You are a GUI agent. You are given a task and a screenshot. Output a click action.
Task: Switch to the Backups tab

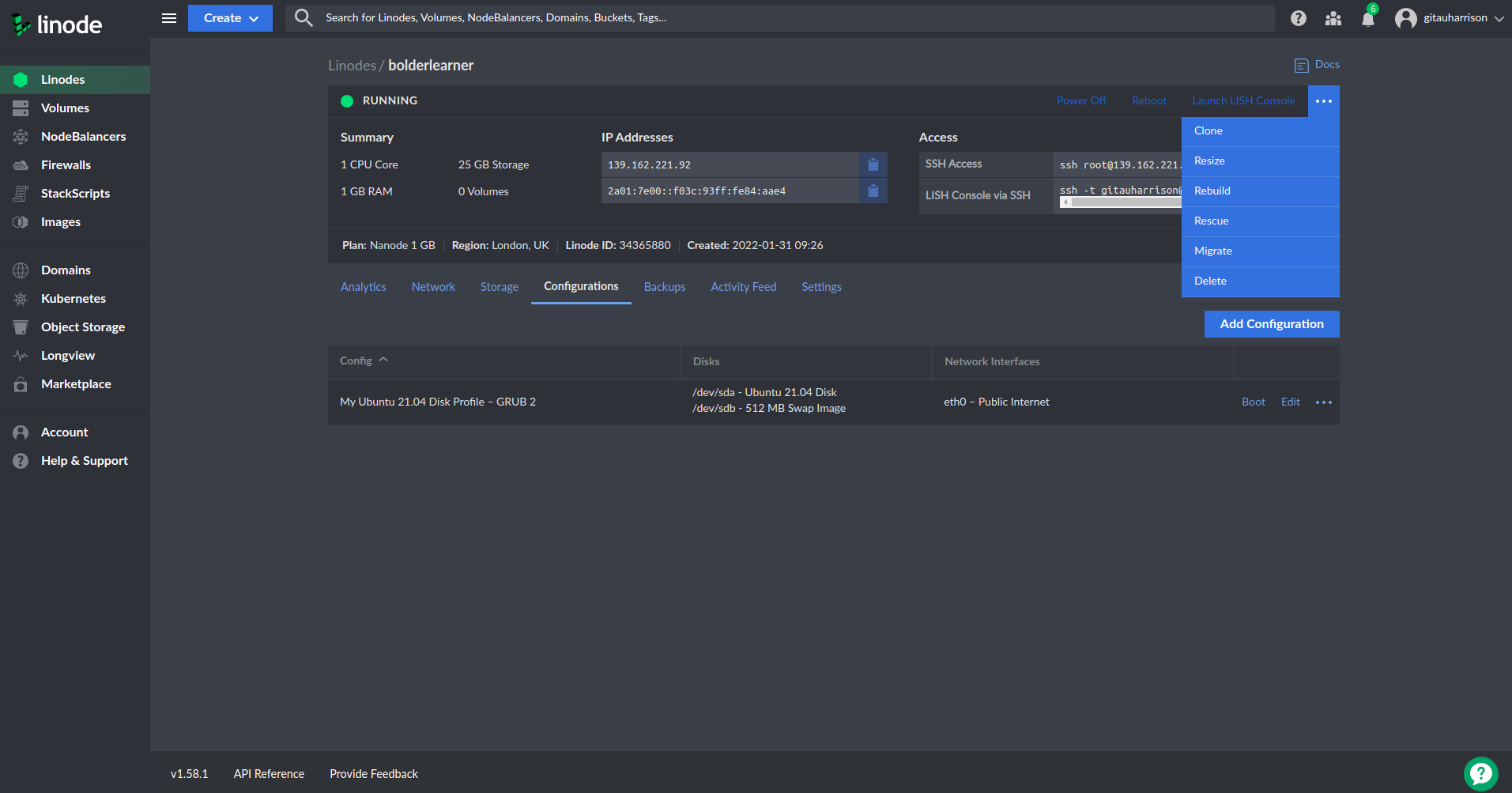point(665,287)
